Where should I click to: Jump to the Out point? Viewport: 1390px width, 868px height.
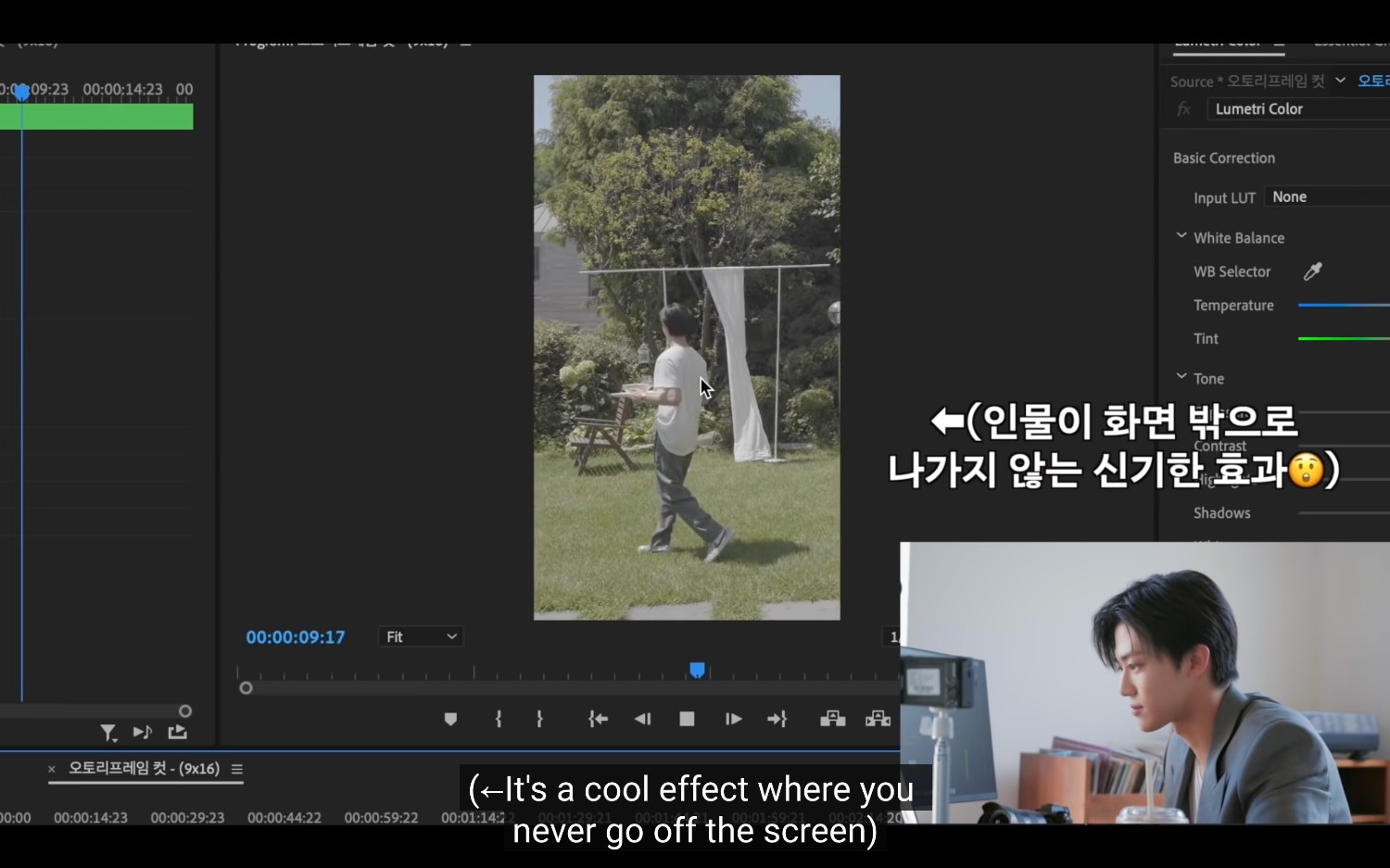(x=777, y=719)
